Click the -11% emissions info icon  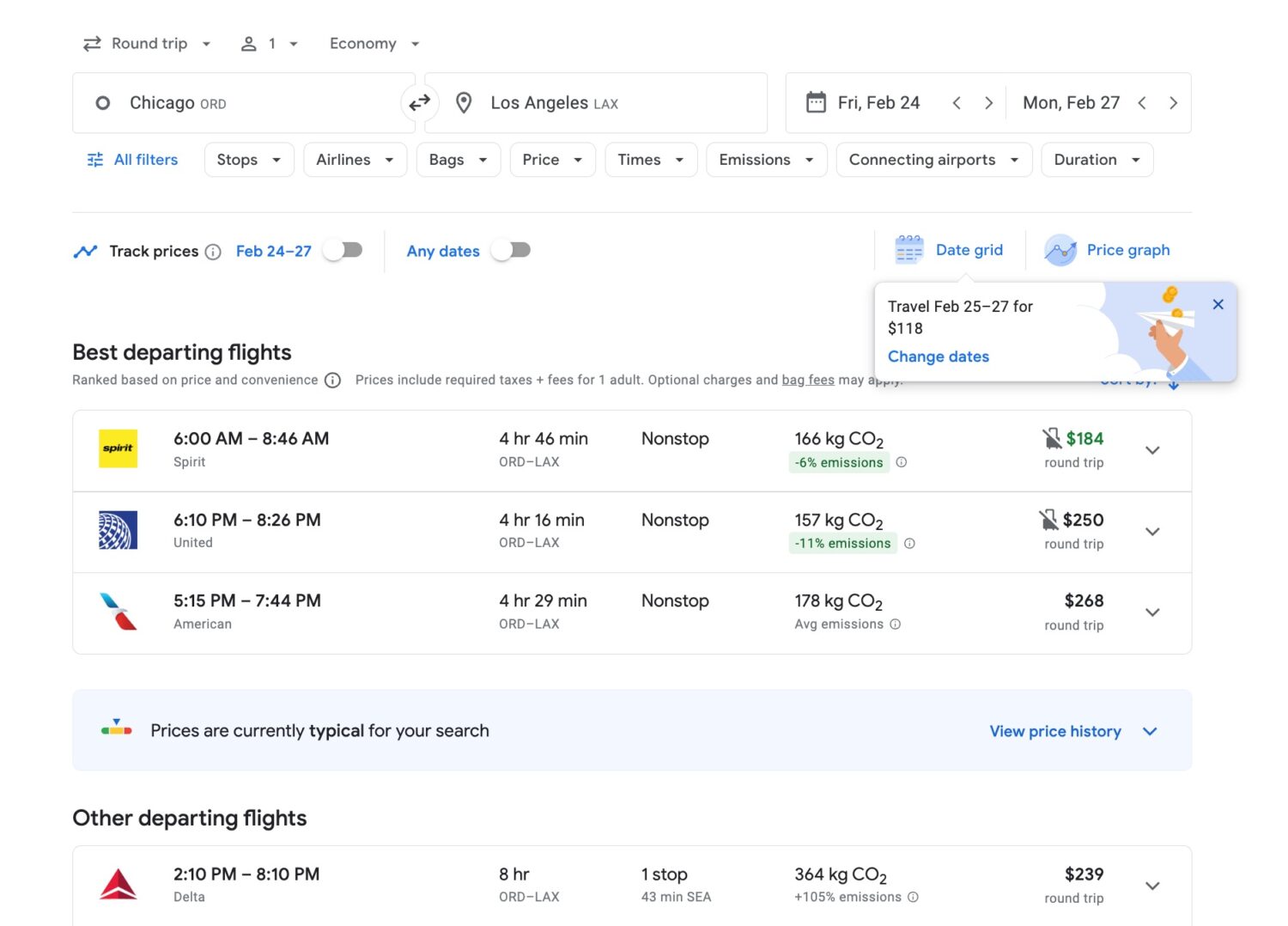(x=909, y=544)
